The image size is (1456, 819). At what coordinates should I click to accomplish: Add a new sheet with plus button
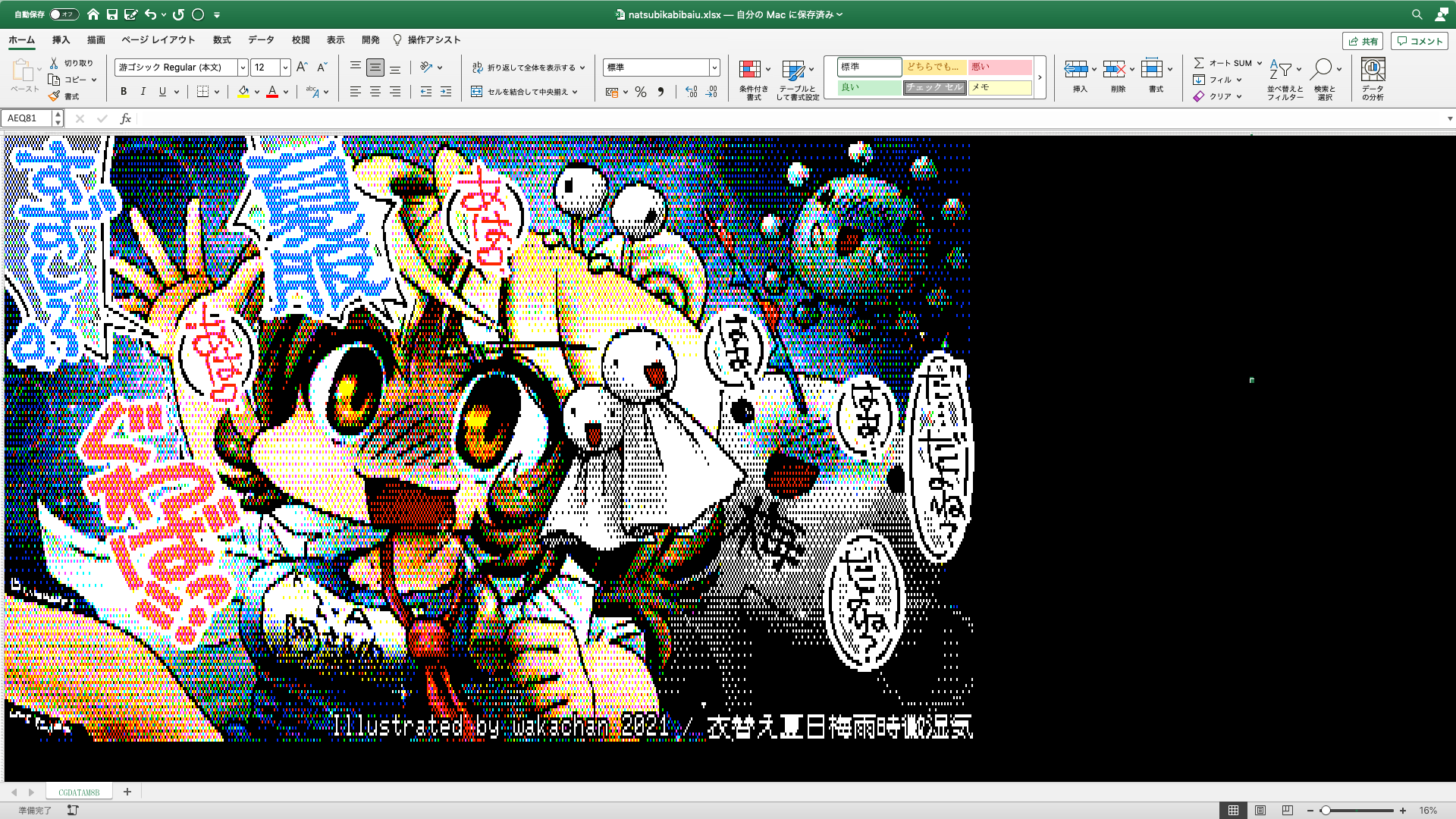127,792
